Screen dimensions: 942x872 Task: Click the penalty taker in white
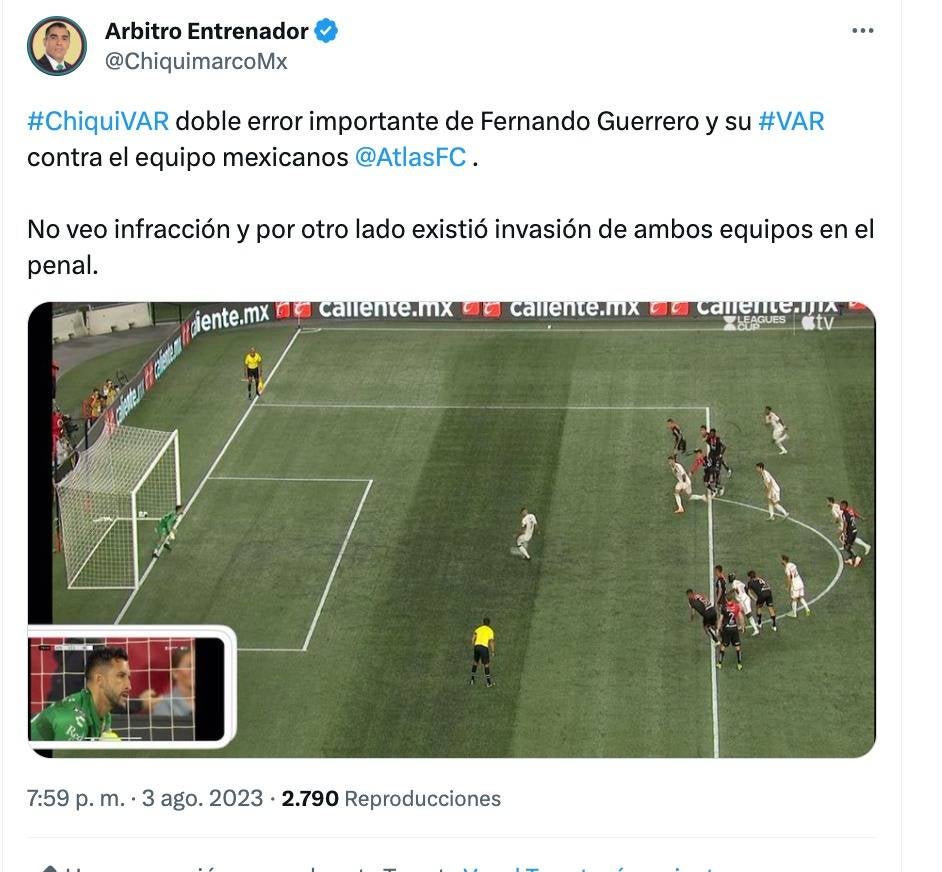524,533
